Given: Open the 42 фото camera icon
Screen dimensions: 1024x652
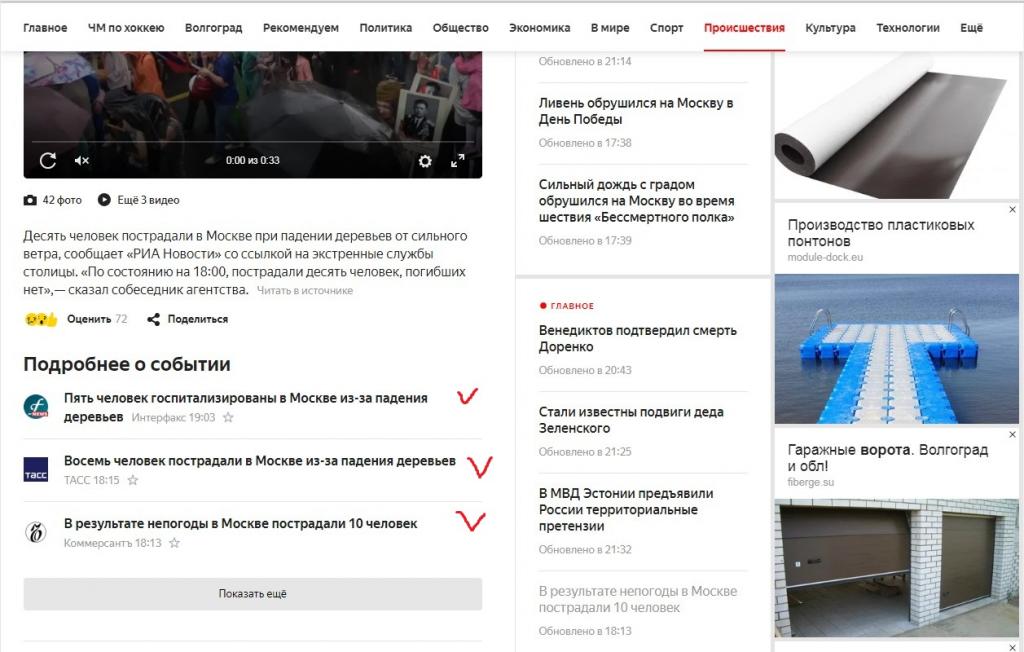Looking at the screenshot, I should pyautogui.click(x=30, y=200).
